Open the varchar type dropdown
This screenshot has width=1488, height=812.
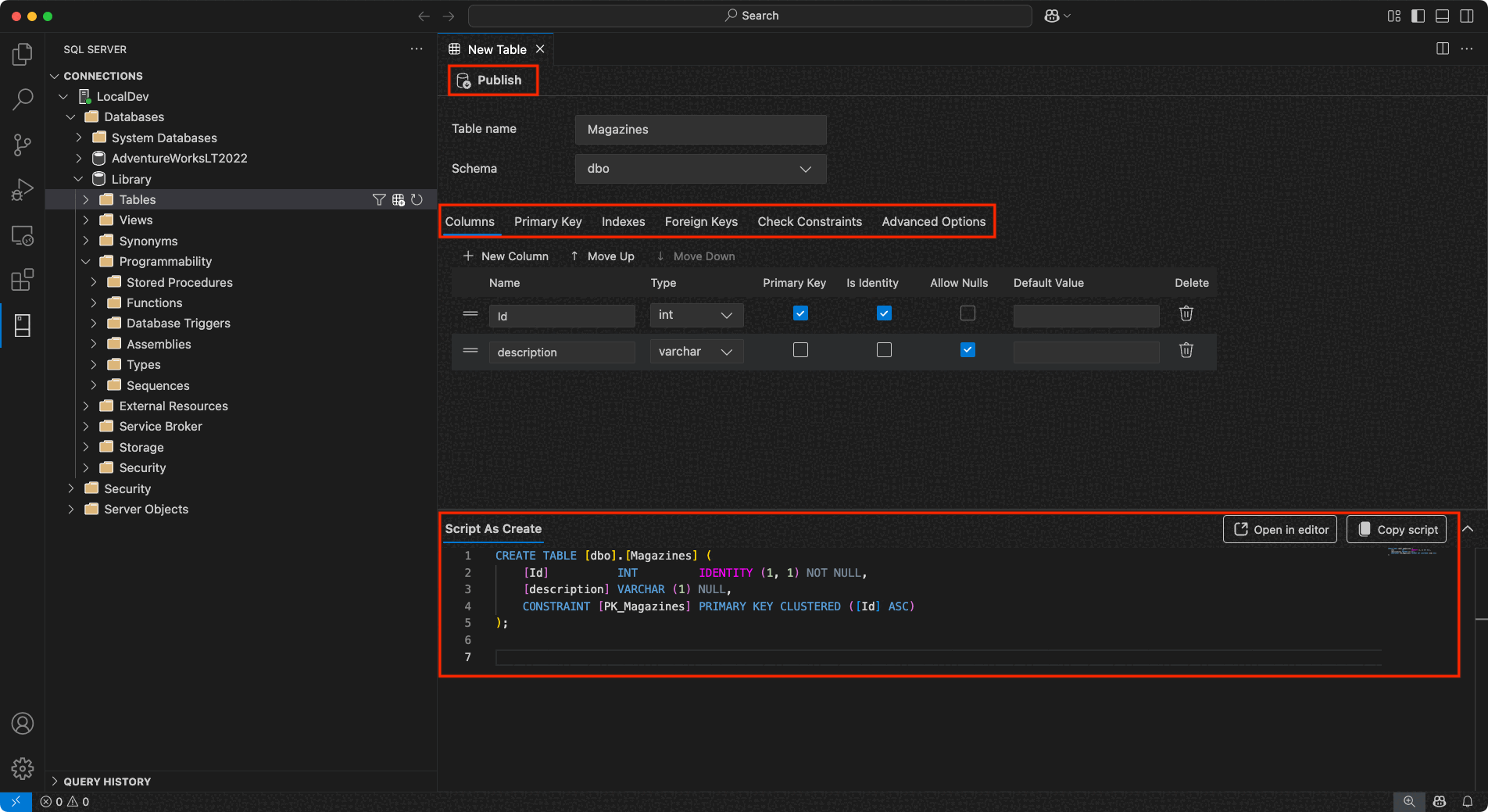click(x=696, y=352)
